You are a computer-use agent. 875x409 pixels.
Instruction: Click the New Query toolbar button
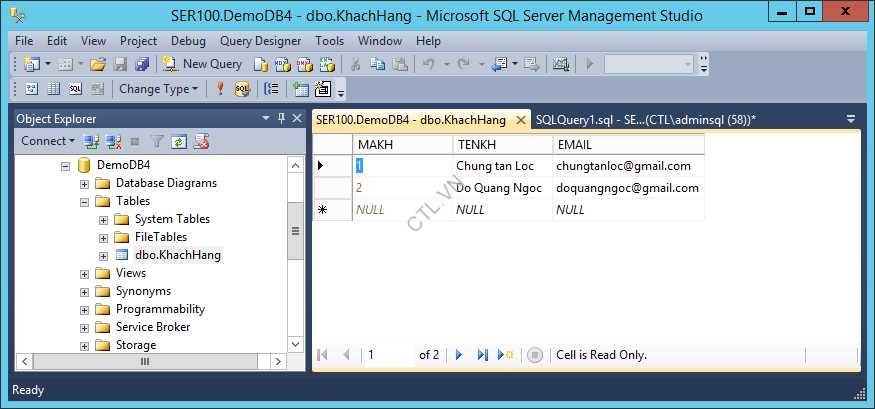pyautogui.click(x=203, y=64)
